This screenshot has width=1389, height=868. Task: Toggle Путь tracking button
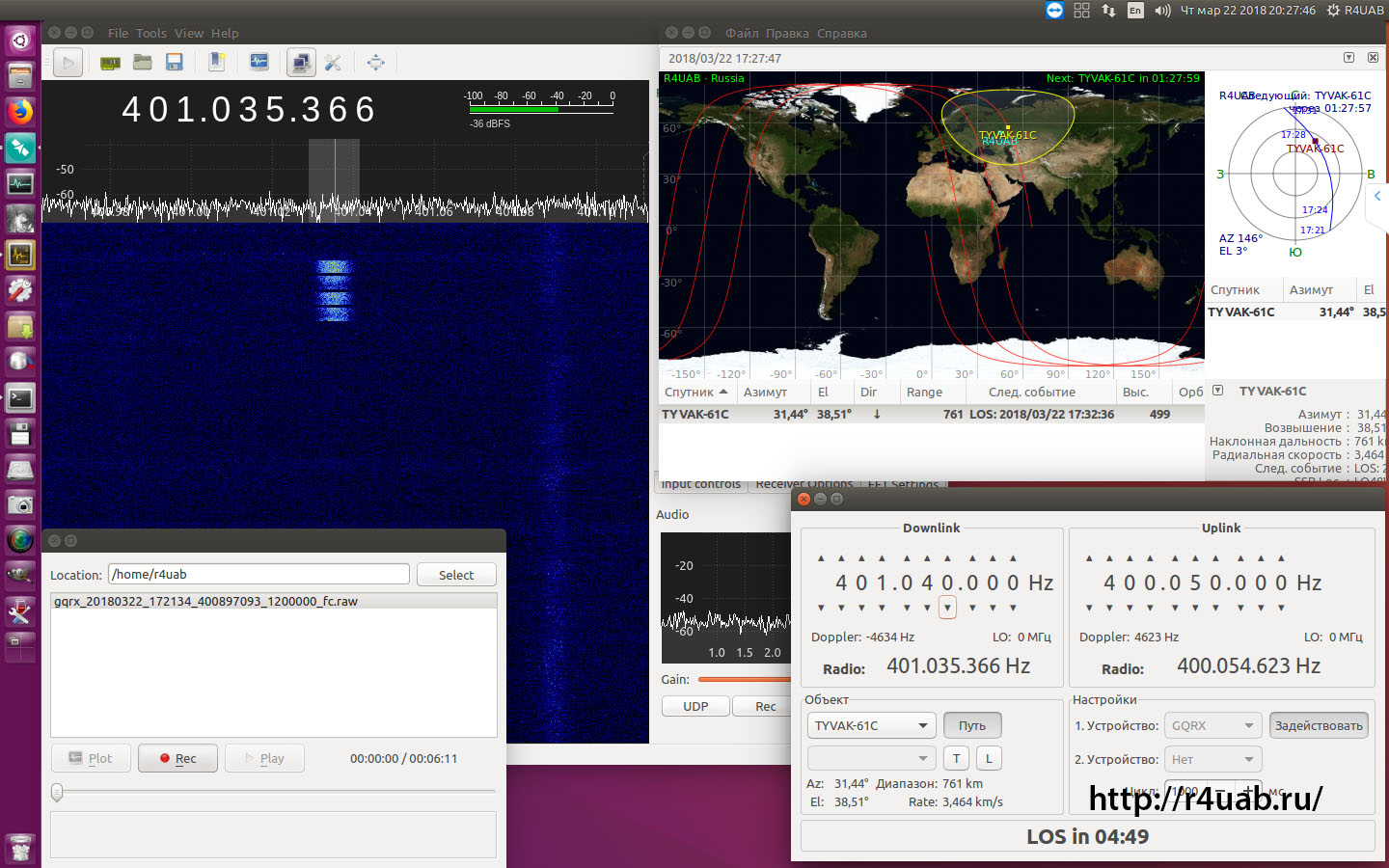[x=972, y=725]
